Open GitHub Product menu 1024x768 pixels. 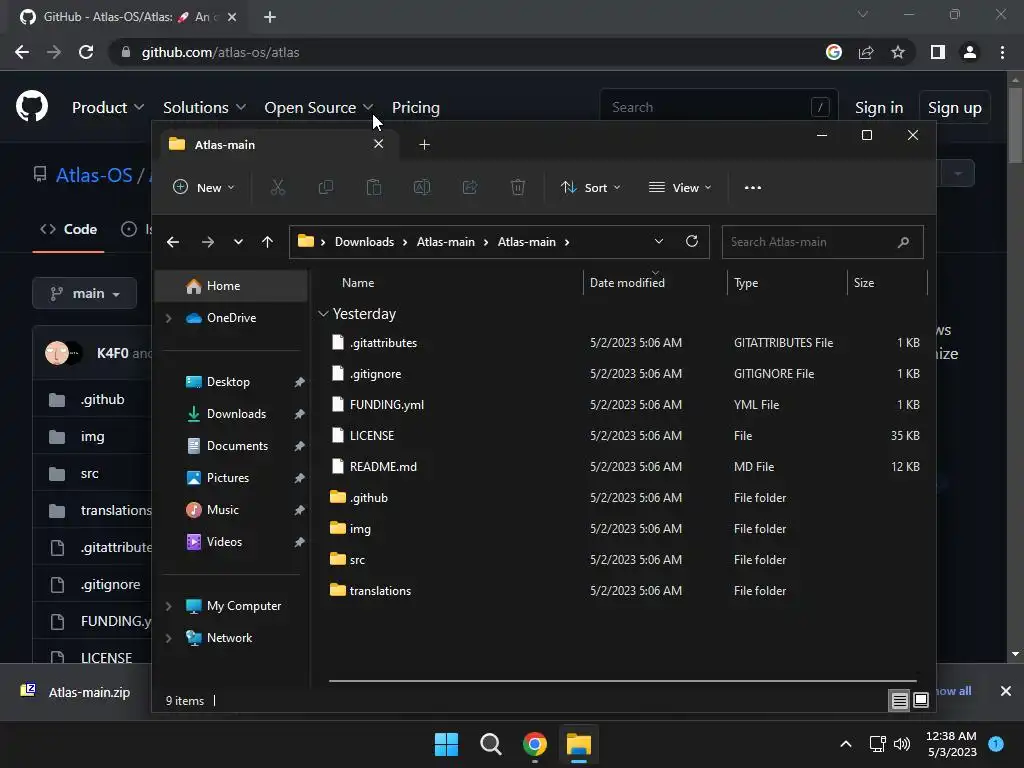coord(108,108)
